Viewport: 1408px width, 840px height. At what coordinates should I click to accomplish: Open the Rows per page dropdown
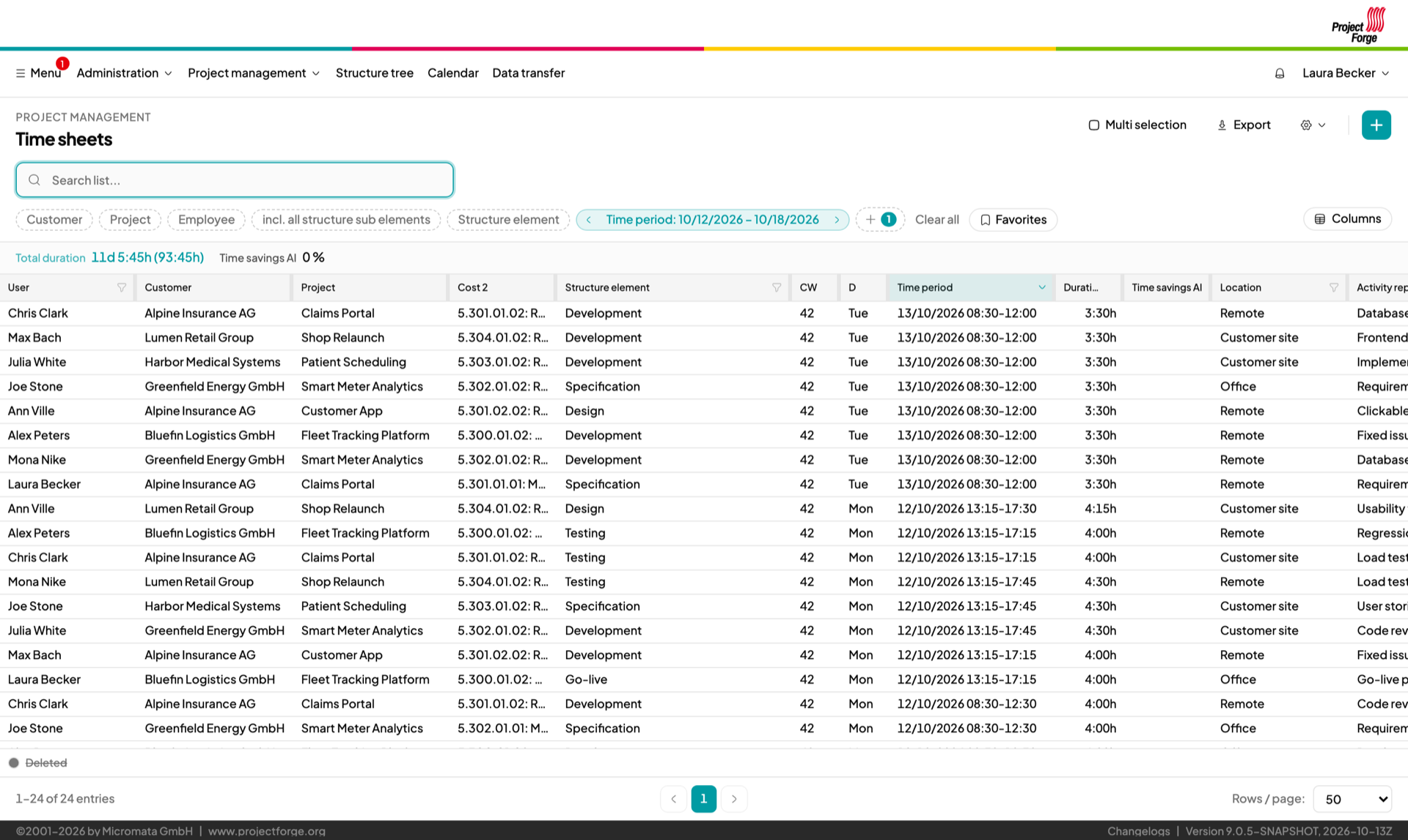point(1352,799)
